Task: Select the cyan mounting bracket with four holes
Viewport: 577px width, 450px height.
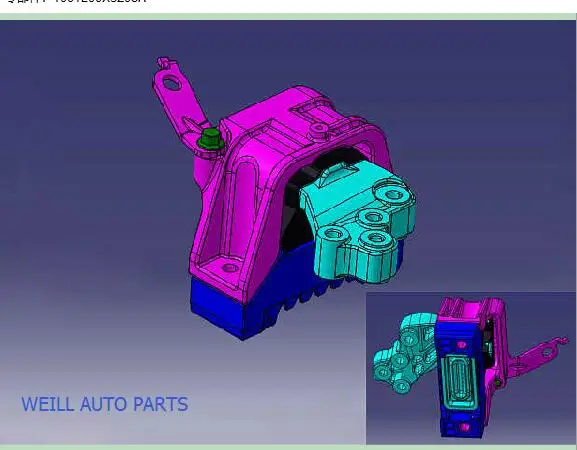Action: click(x=359, y=221)
